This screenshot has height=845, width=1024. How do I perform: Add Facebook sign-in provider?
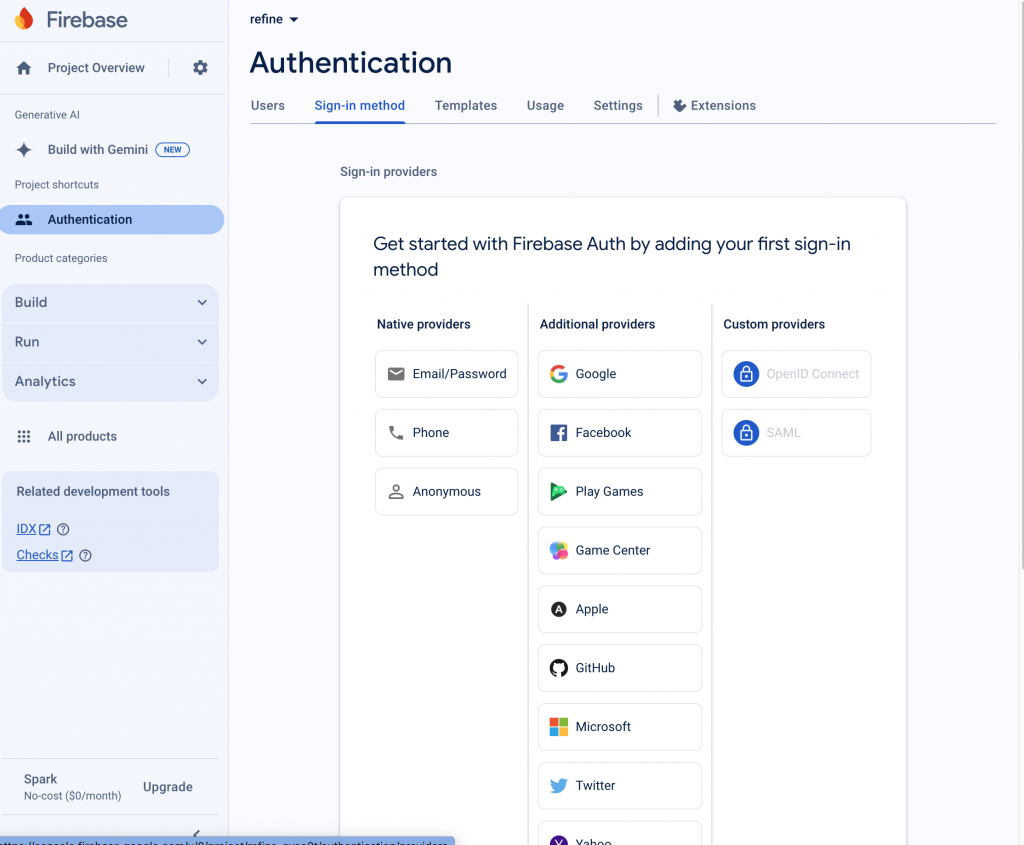tap(620, 432)
